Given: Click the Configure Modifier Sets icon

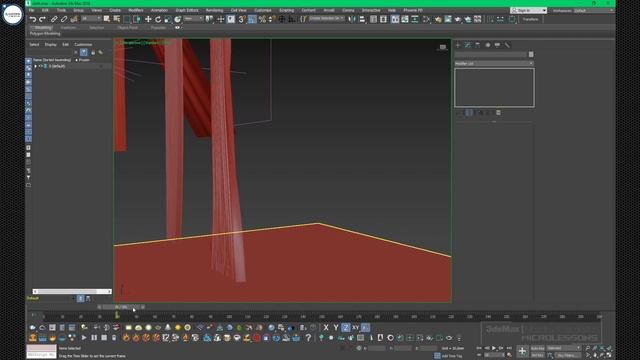Looking at the screenshot, I should coord(498,113).
